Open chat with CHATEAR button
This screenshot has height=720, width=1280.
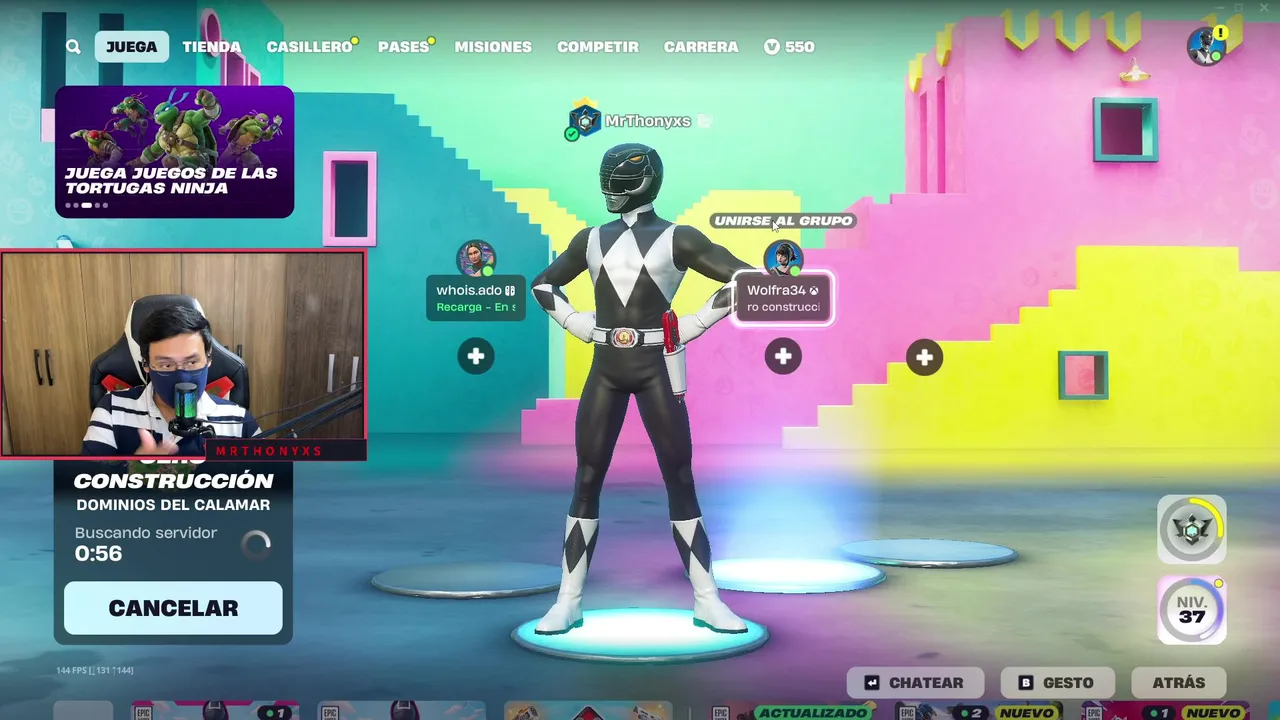click(x=916, y=683)
